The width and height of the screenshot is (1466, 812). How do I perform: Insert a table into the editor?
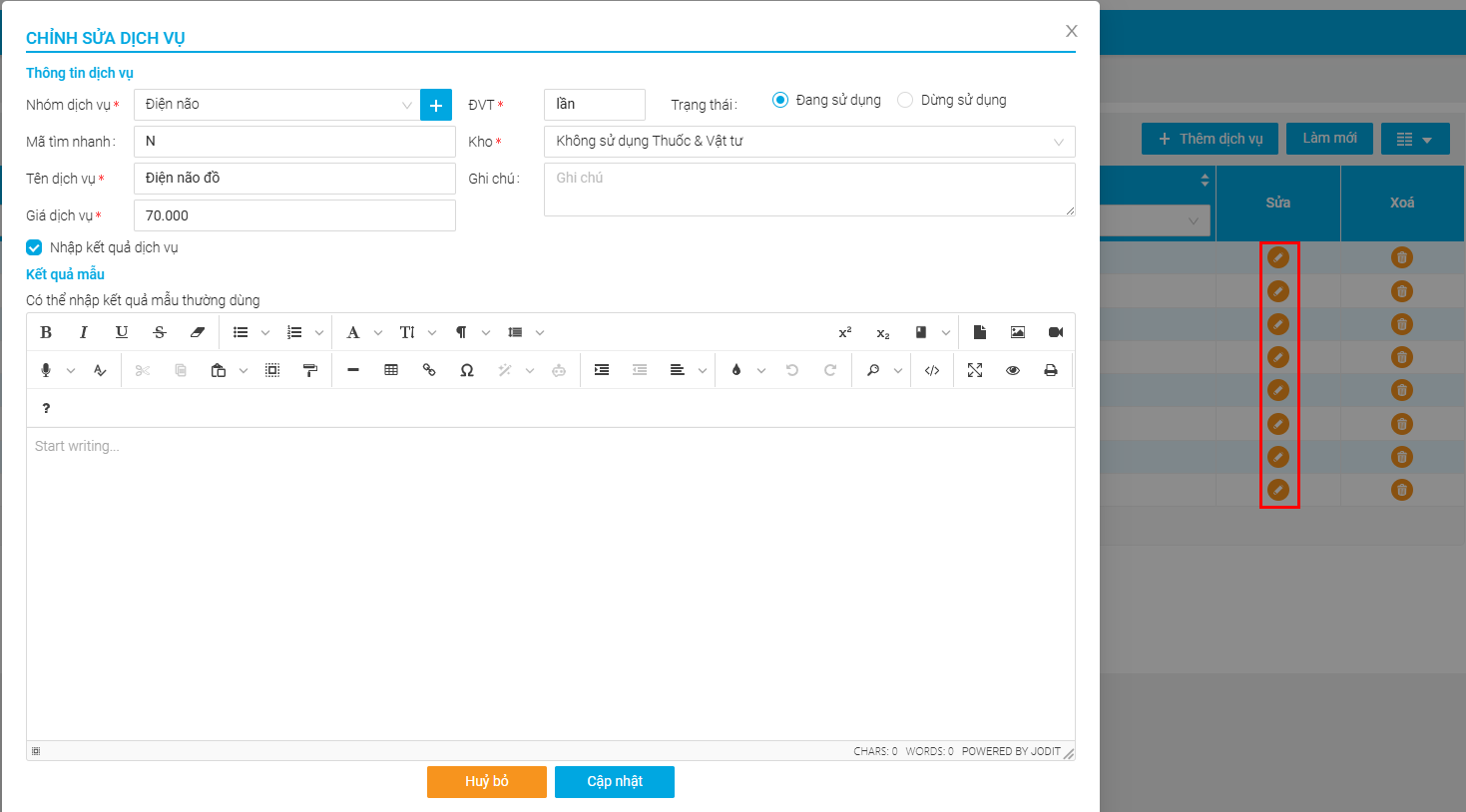point(391,370)
